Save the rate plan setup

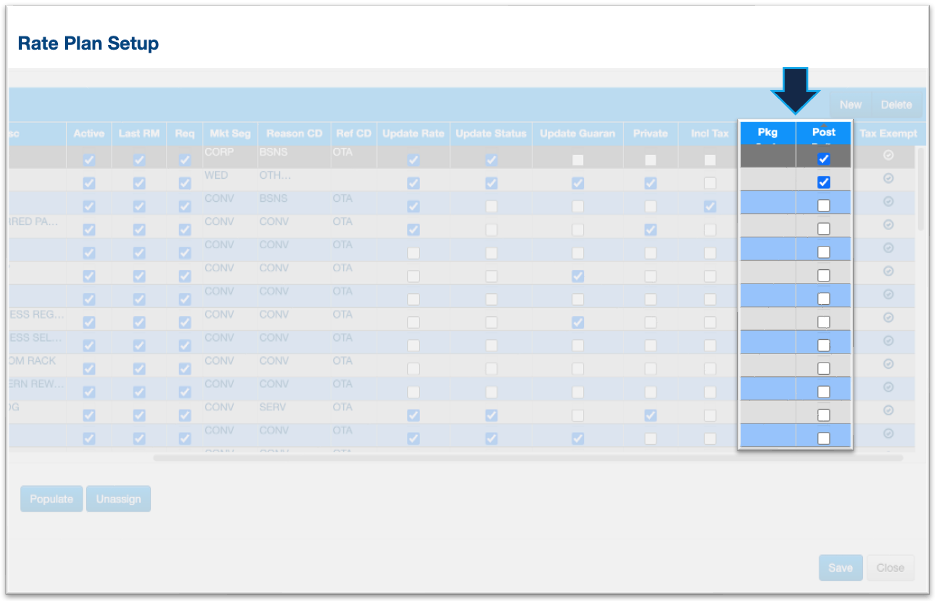pos(840,568)
